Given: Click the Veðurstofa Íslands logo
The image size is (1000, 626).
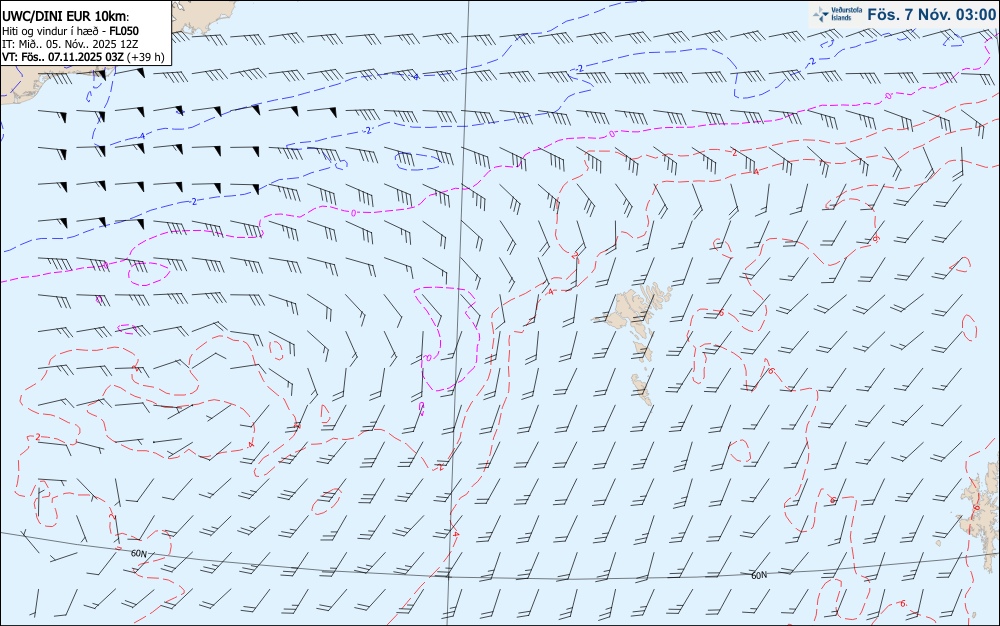Looking at the screenshot, I should [837, 14].
